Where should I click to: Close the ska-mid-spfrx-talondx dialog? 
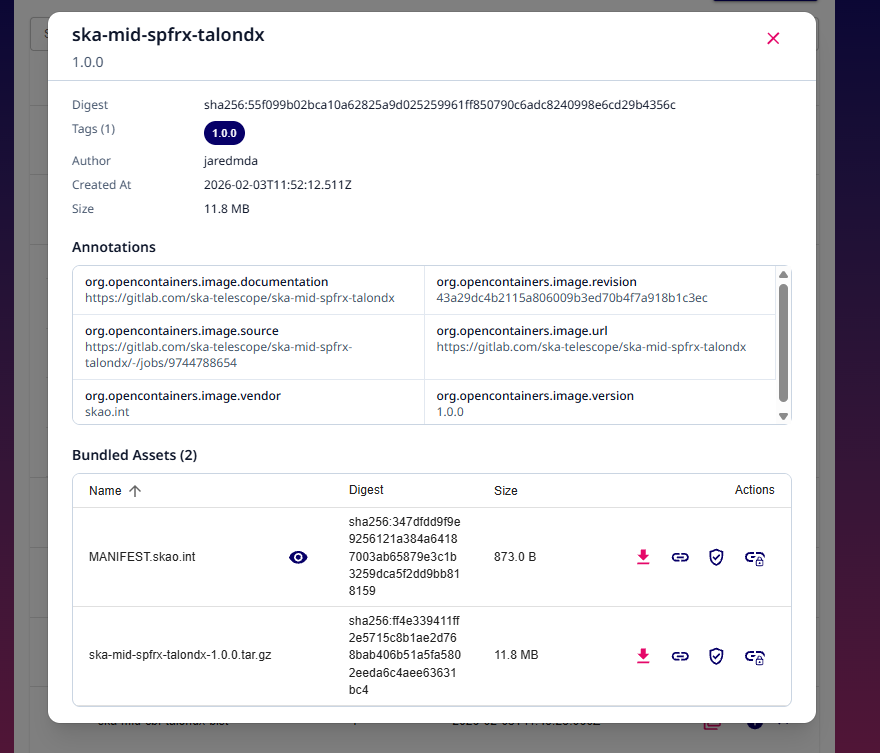pyautogui.click(x=773, y=38)
